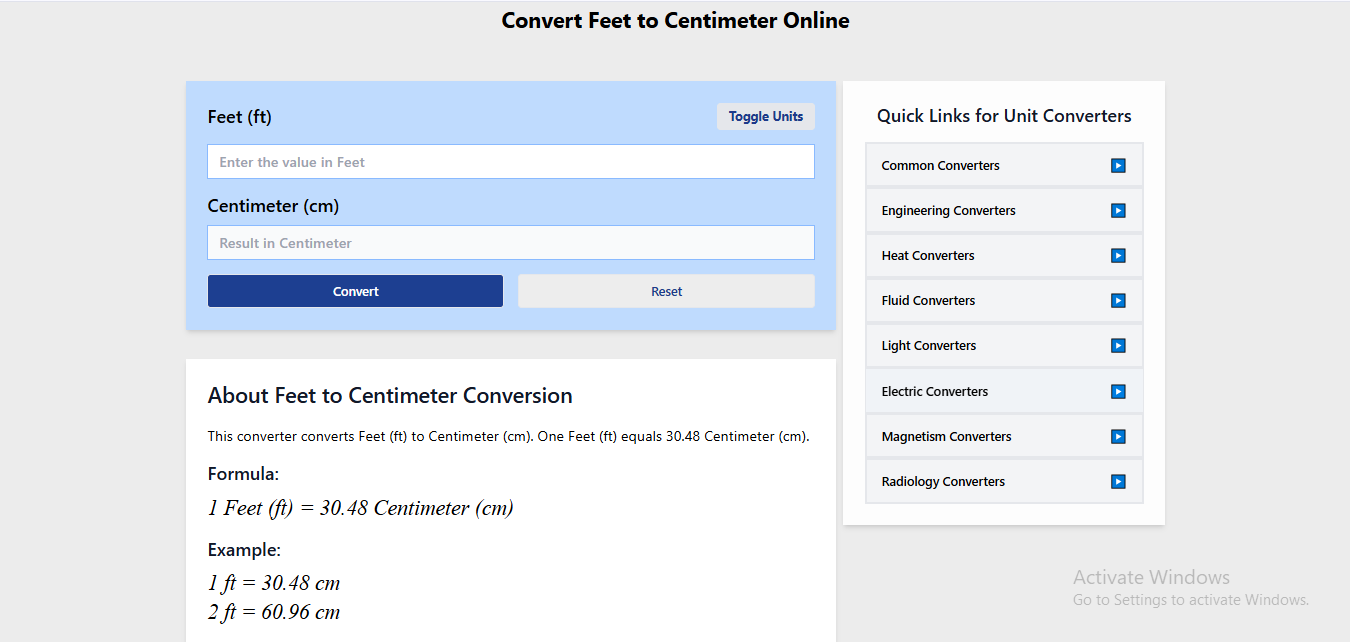Click the Feet value input field

tap(510, 161)
